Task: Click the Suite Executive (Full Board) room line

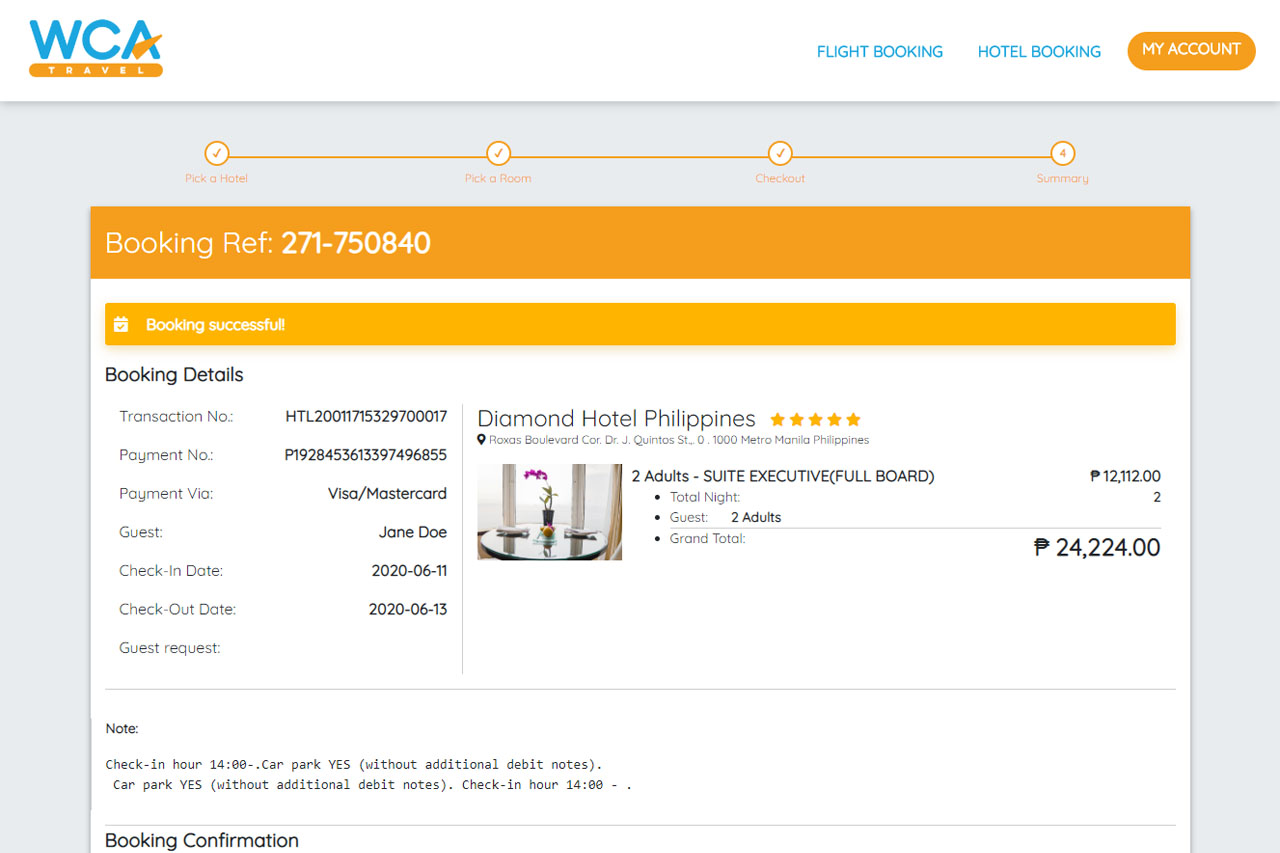Action: 783,477
